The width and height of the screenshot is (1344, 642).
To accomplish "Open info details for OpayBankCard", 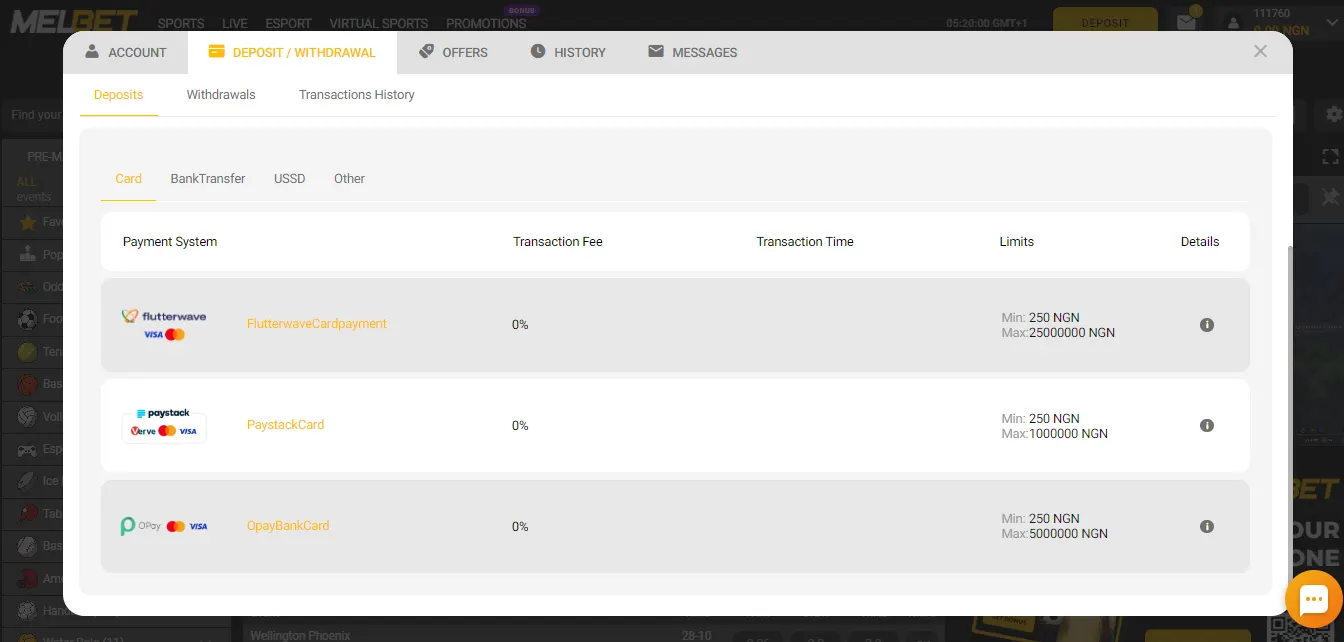I will point(1206,526).
